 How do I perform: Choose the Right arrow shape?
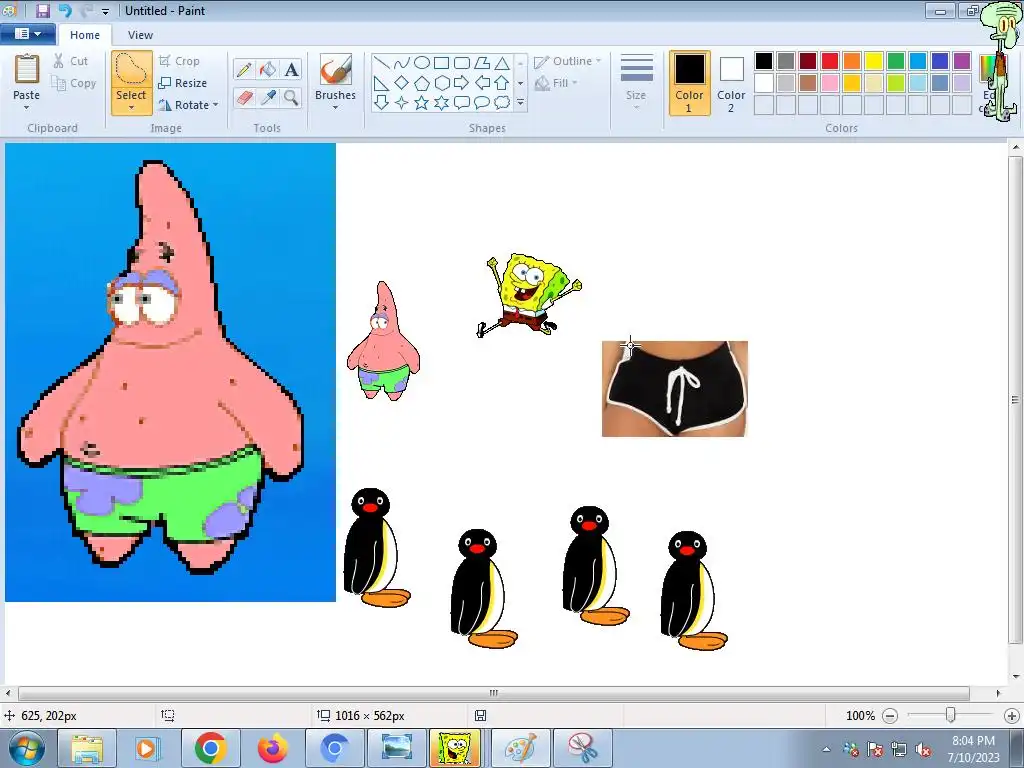(462, 83)
